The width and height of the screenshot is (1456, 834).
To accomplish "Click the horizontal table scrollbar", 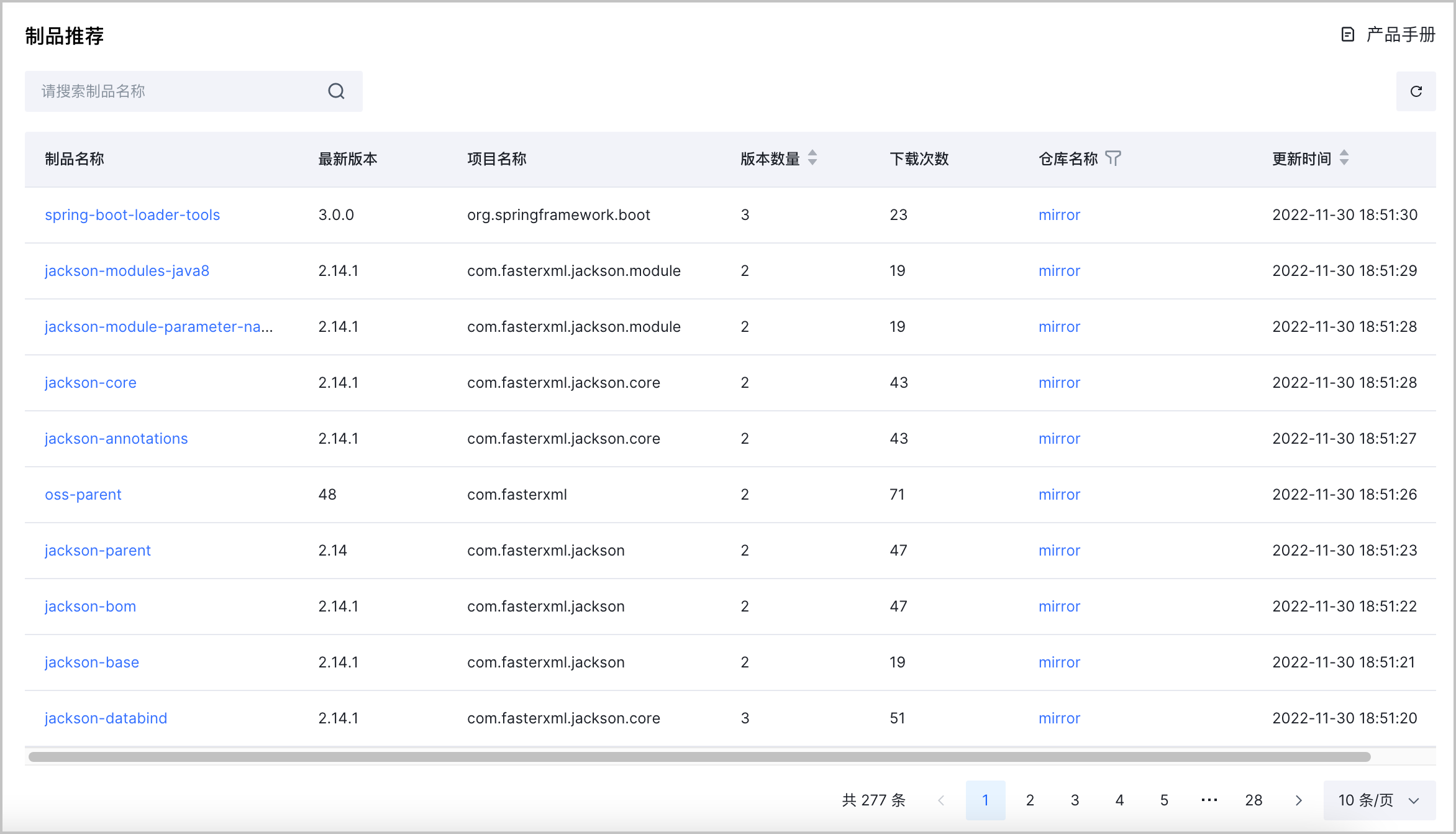I will 699,757.
